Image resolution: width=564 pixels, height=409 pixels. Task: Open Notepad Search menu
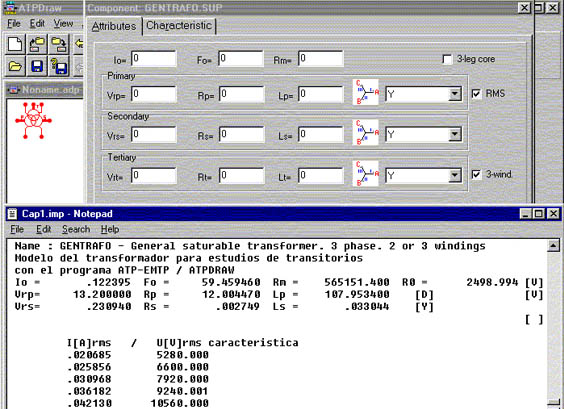coord(76,230)
